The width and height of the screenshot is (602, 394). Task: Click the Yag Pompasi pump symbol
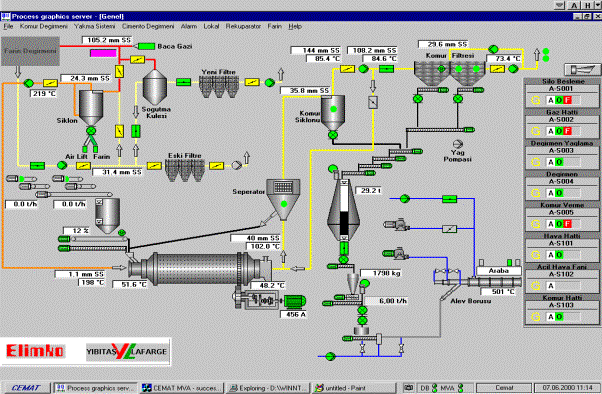click(458, 144)
